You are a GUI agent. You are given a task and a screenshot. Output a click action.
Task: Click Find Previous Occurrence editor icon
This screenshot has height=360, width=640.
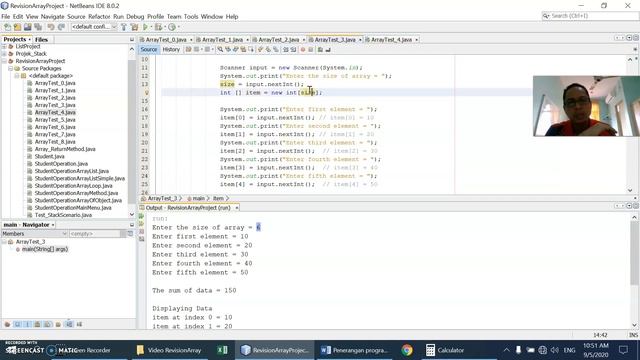[228, 49]
